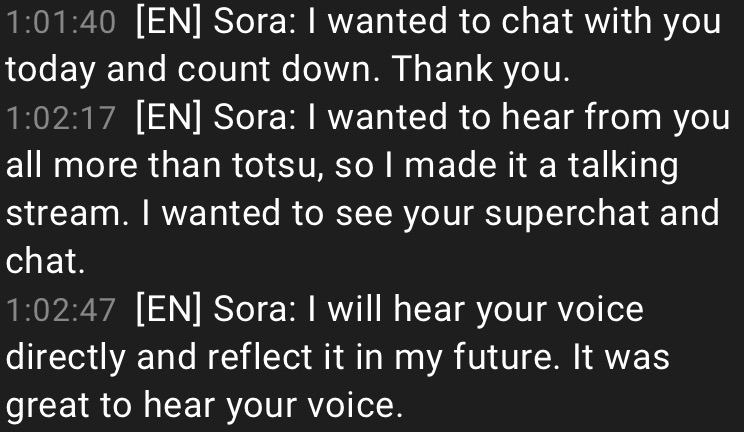The image size is (744, 432).
Task: Click the word "reflect" in the last message
Action: point(260,357)
